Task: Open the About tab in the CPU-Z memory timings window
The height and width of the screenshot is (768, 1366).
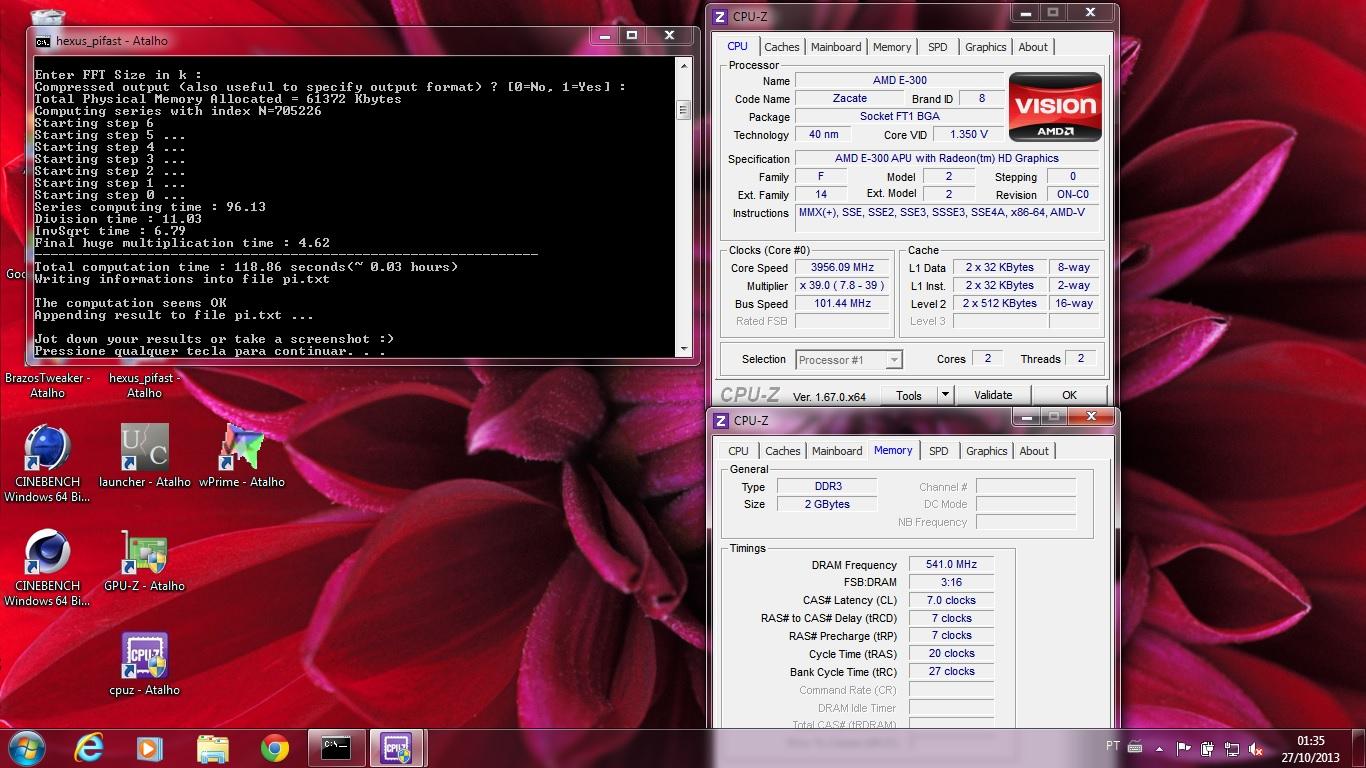Action: (x=1034, y=451)
